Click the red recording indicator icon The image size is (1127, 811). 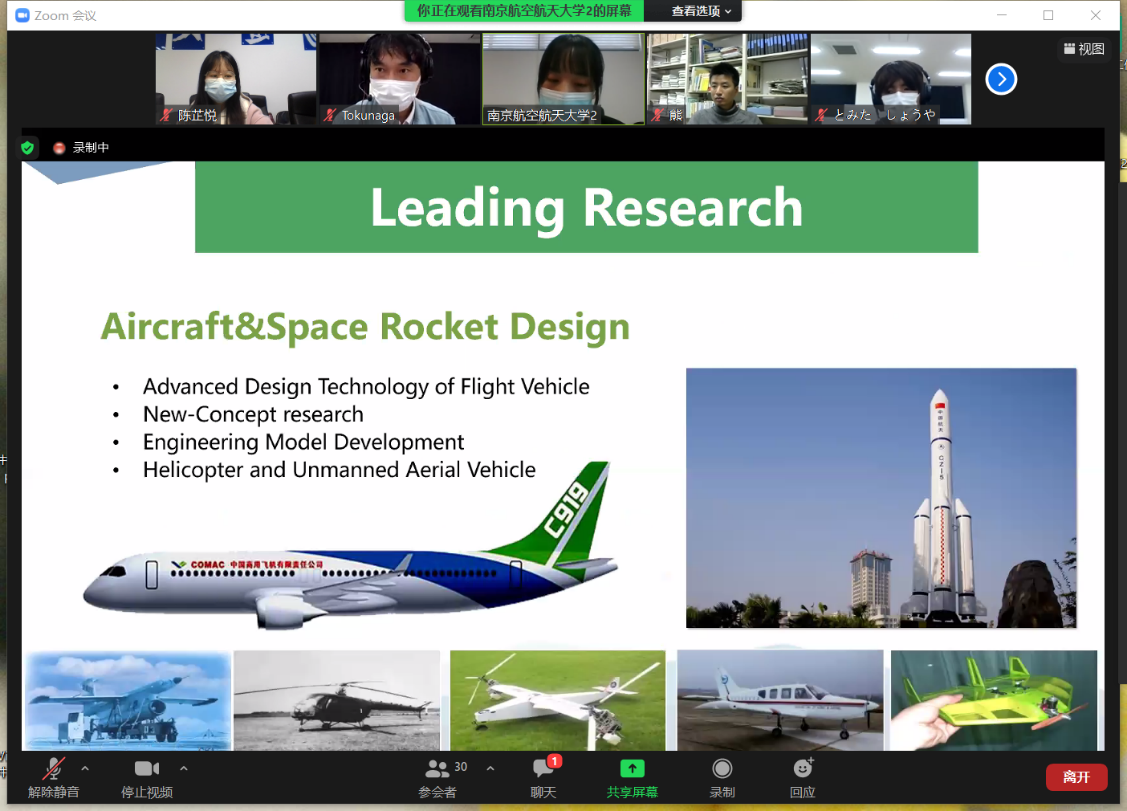59,148
